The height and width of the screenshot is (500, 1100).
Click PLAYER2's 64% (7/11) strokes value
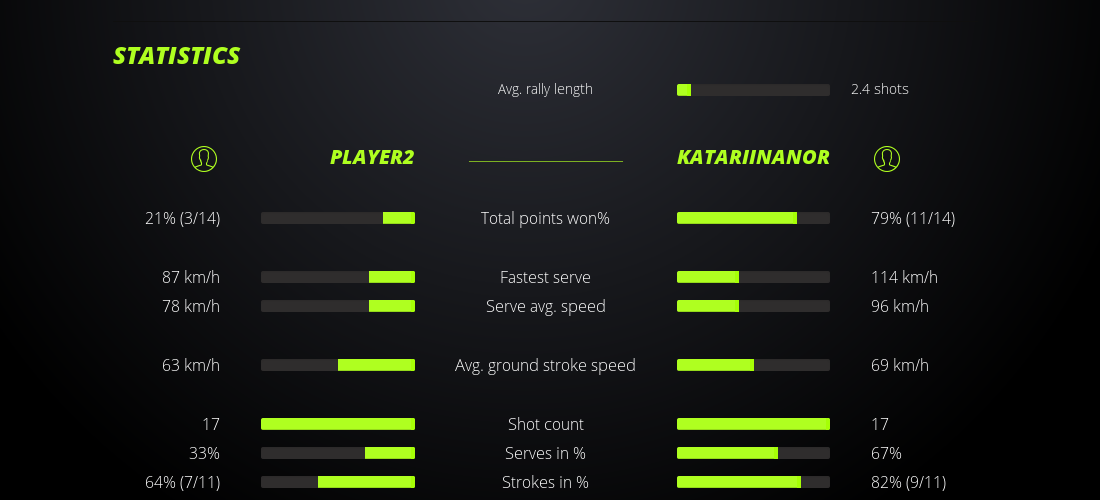point(182,482)
